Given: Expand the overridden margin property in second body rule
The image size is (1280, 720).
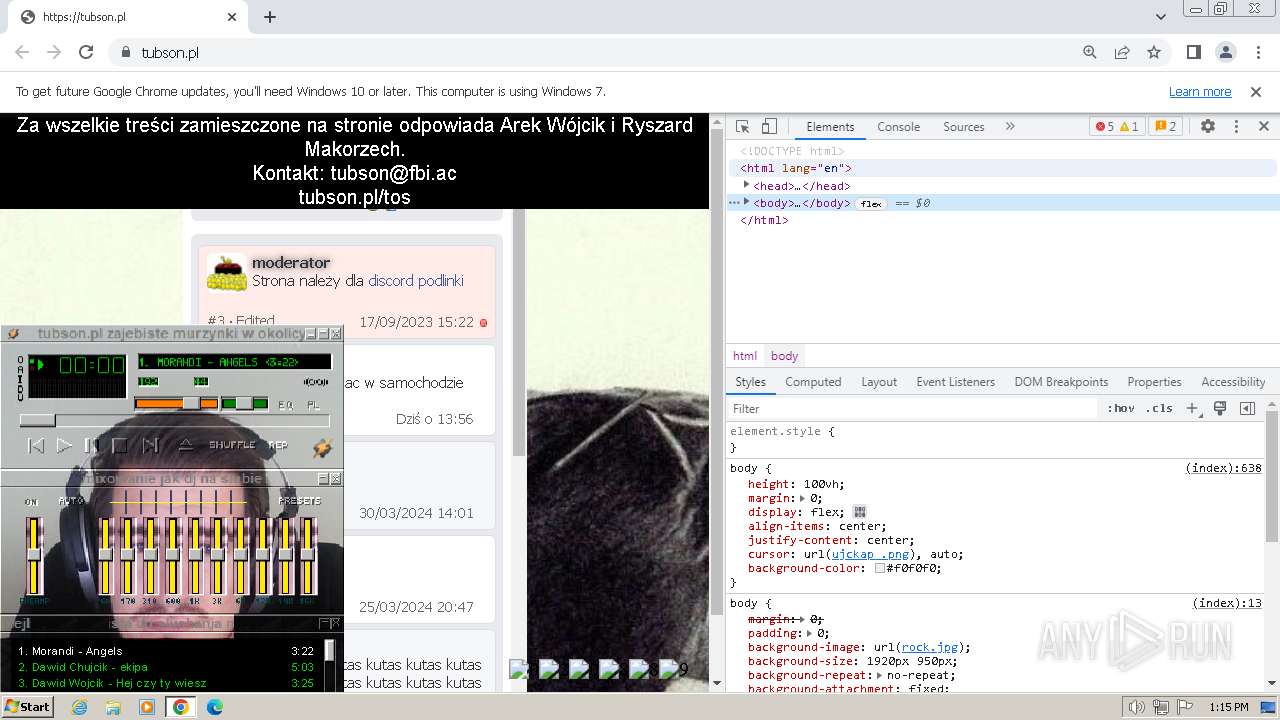Looking at the screenshot, I should click(802, 619).
